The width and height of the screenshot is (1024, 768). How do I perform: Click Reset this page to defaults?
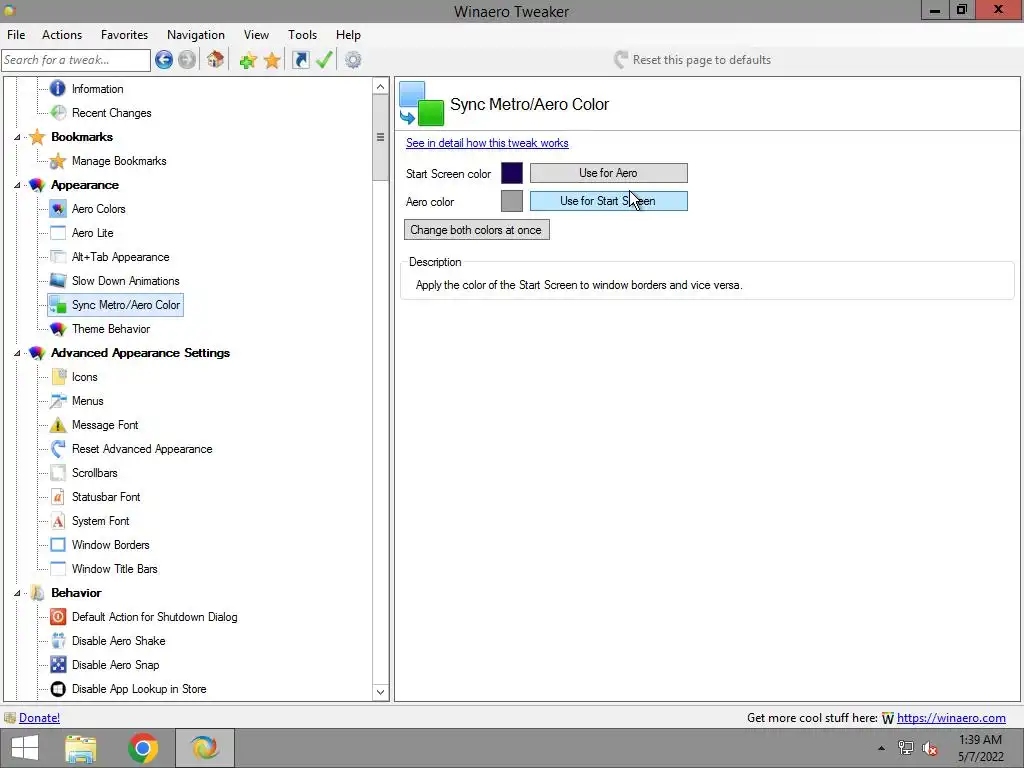click(692, 60)
